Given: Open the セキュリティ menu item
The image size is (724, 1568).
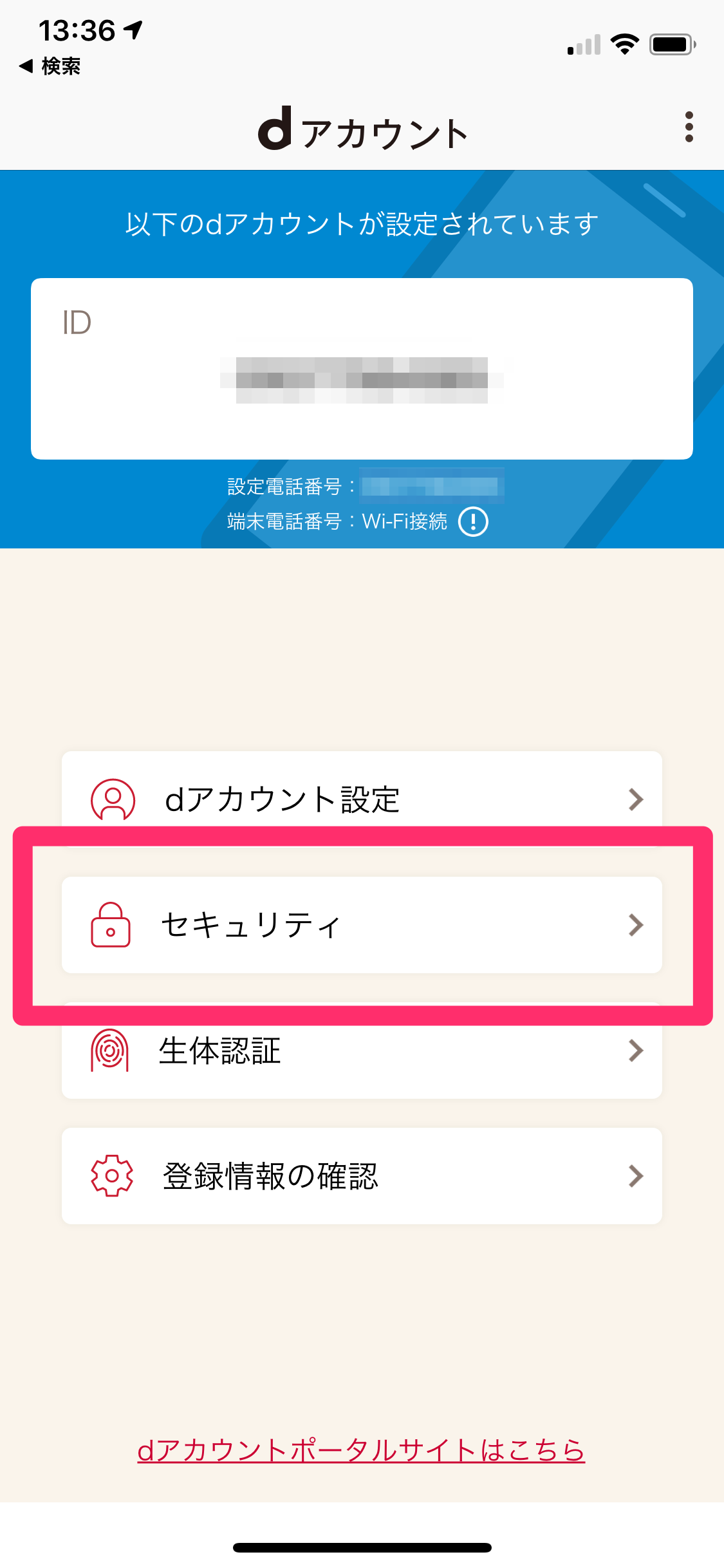Looking at the screenshot, I should pyautogui.click(x=362, y=925).
